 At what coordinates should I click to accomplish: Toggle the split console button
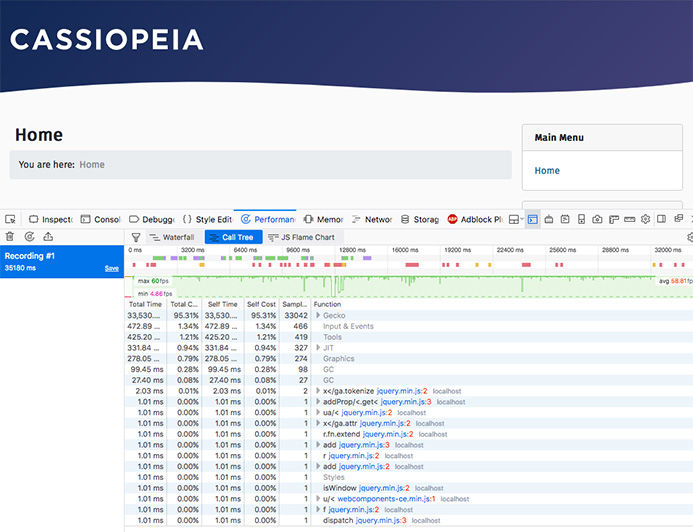533,219
